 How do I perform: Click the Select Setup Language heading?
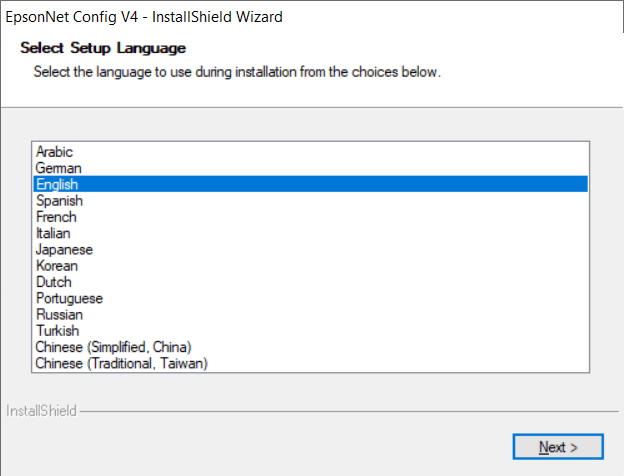click(103, 48)
